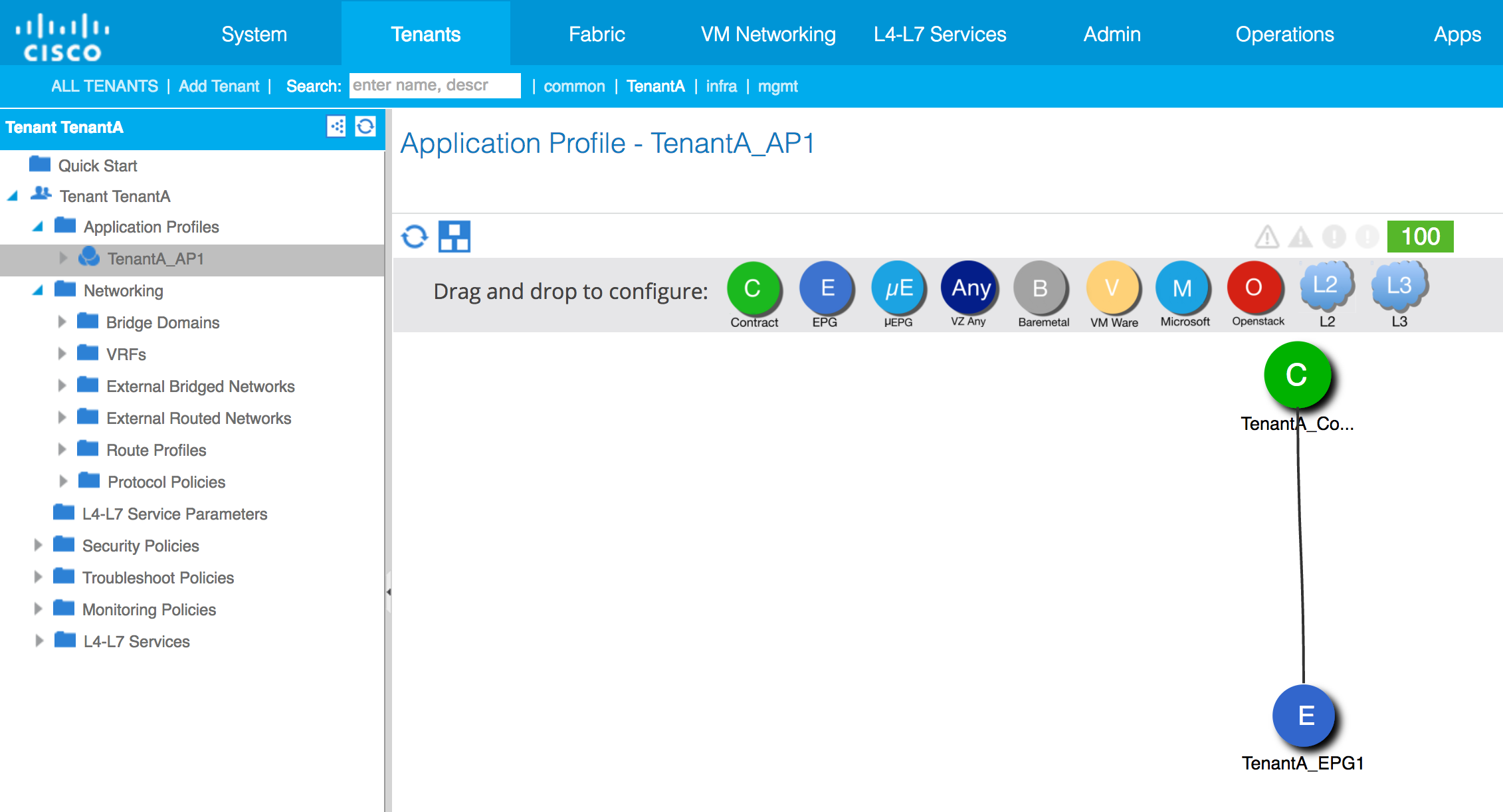Select the Quick Start tree item
Viewport: 1503px width, 812px height.
point(98,165)
